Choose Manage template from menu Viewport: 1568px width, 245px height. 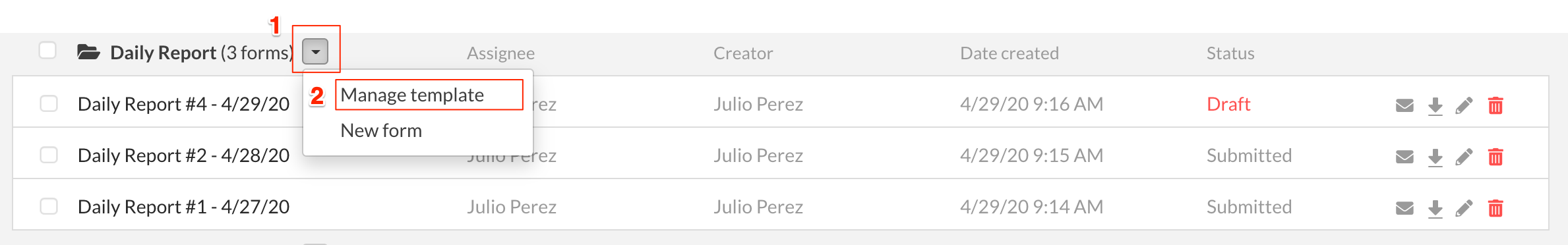(412, 95)
